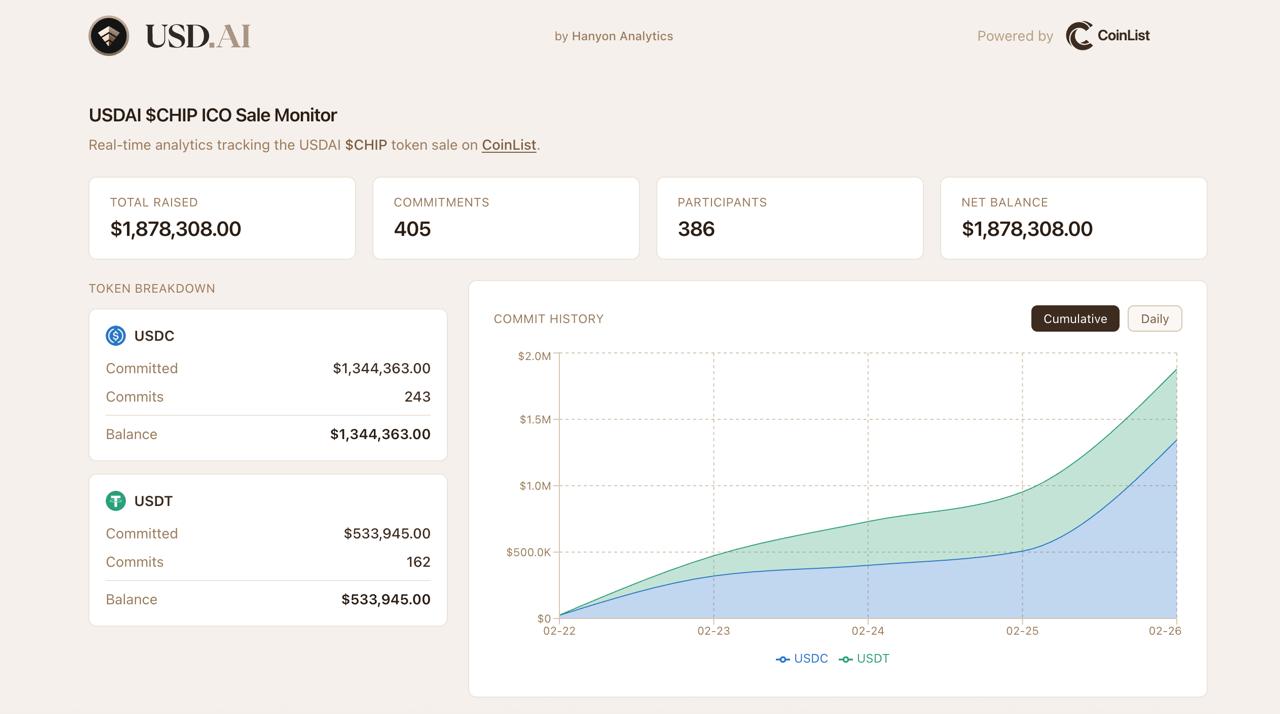Select the Total Raised stat card
Viewport: 1280px width, 714px height.
pyautogui.click(x=222, y=218)
